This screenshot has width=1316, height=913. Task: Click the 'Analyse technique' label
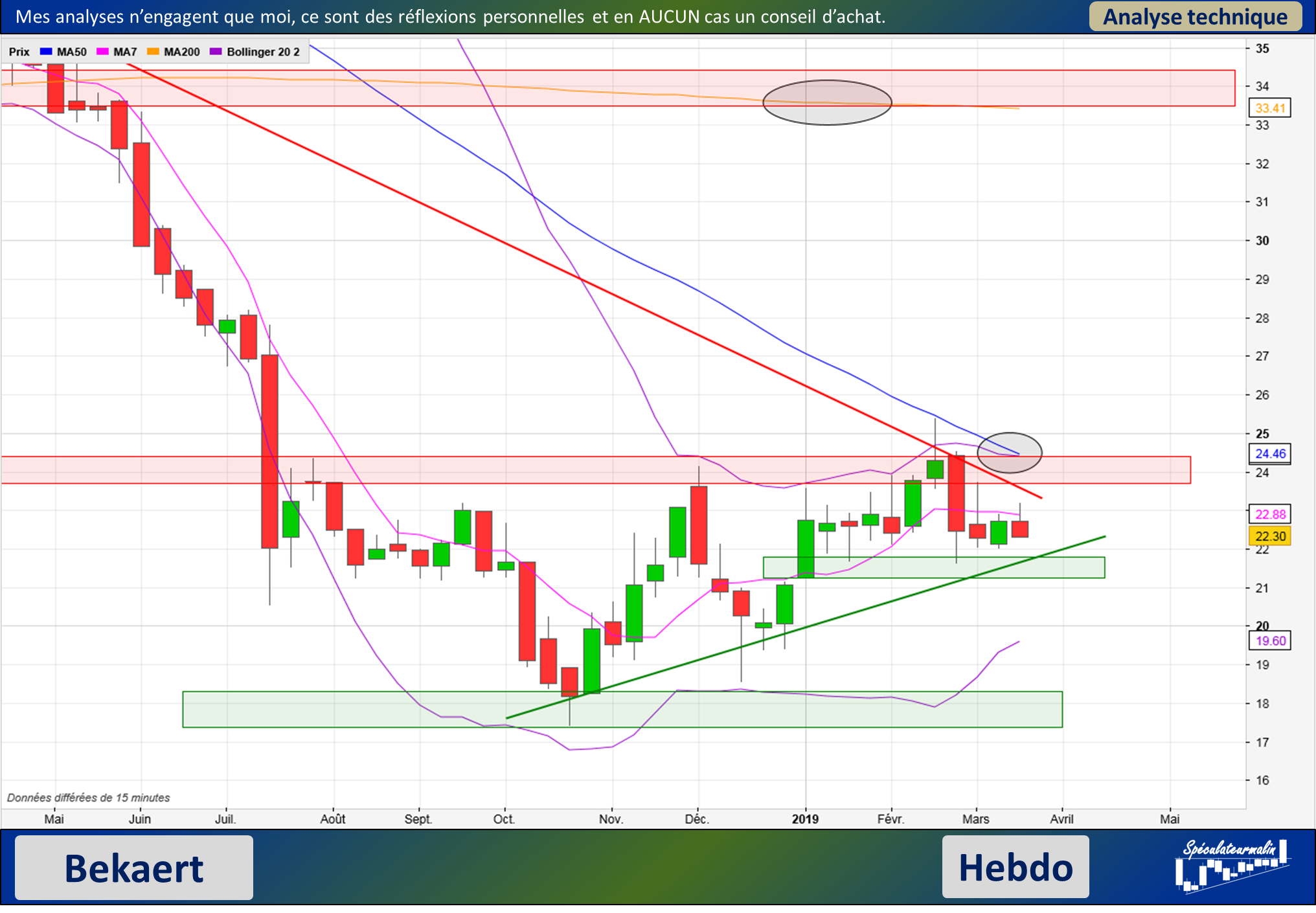[1195, 17]
